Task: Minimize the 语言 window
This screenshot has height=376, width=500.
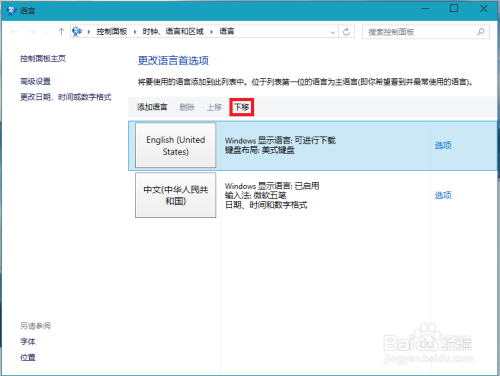Action: [426, 9]
